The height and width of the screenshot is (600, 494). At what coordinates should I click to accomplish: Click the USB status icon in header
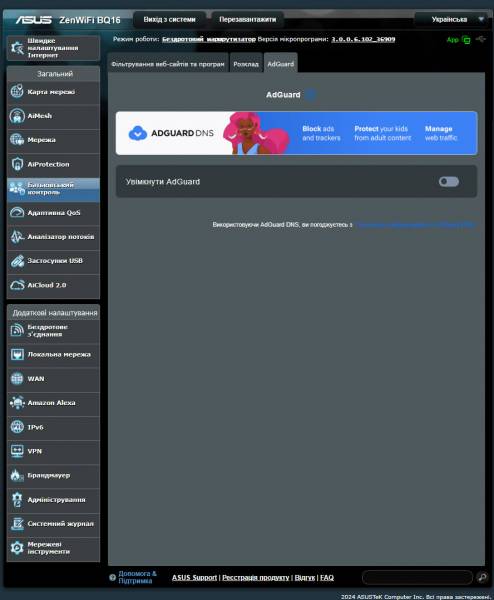(481, 39)
